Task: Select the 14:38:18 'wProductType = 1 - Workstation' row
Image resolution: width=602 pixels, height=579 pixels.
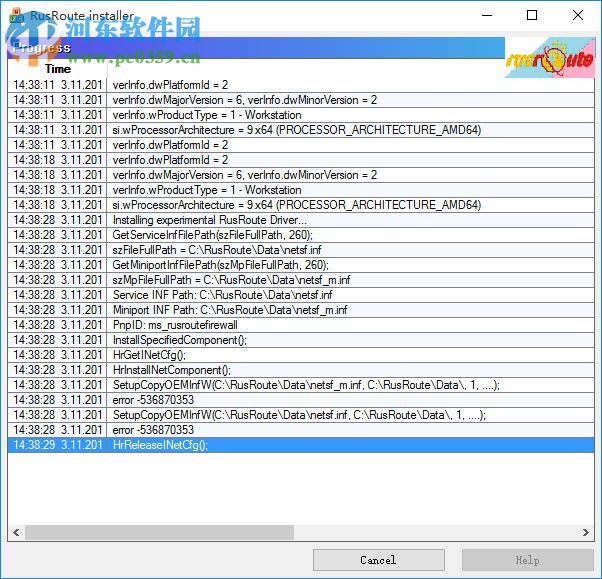Action: pos(301,190)
